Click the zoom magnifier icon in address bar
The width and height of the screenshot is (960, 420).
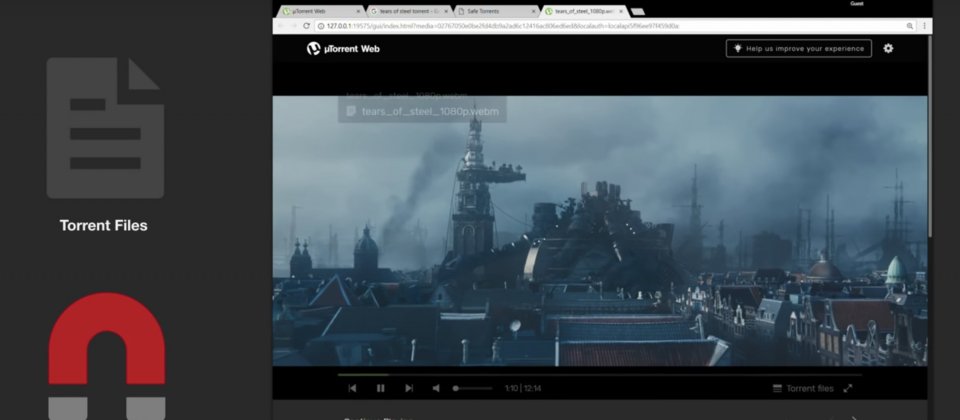[x=910, y=26]
